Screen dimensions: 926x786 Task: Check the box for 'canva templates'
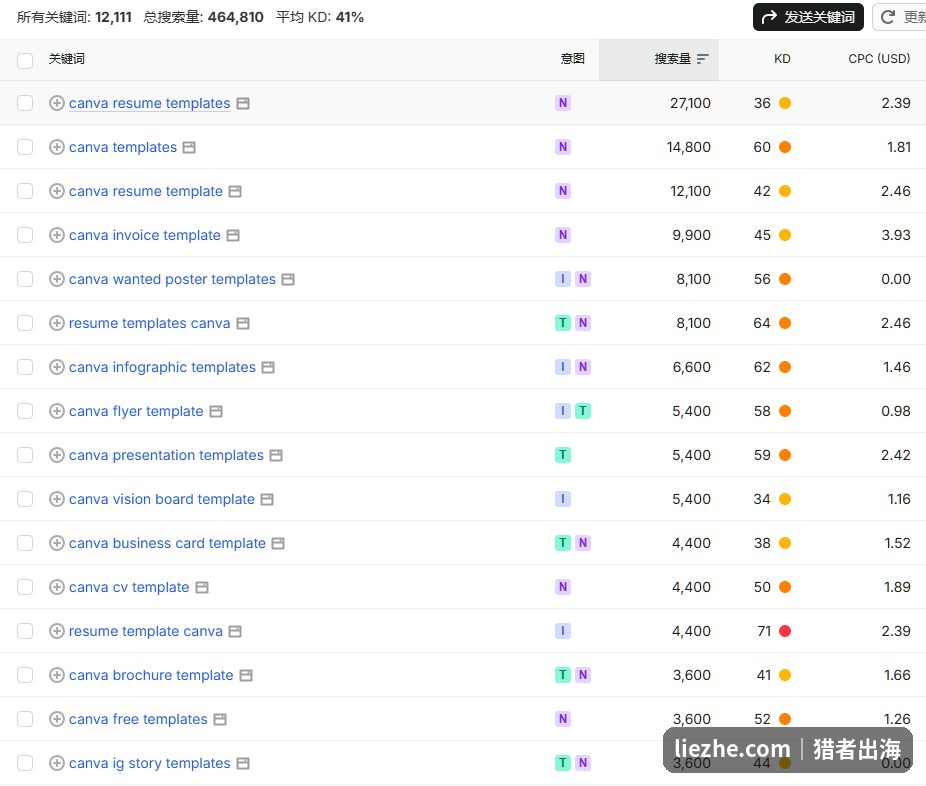pos(25,147)
